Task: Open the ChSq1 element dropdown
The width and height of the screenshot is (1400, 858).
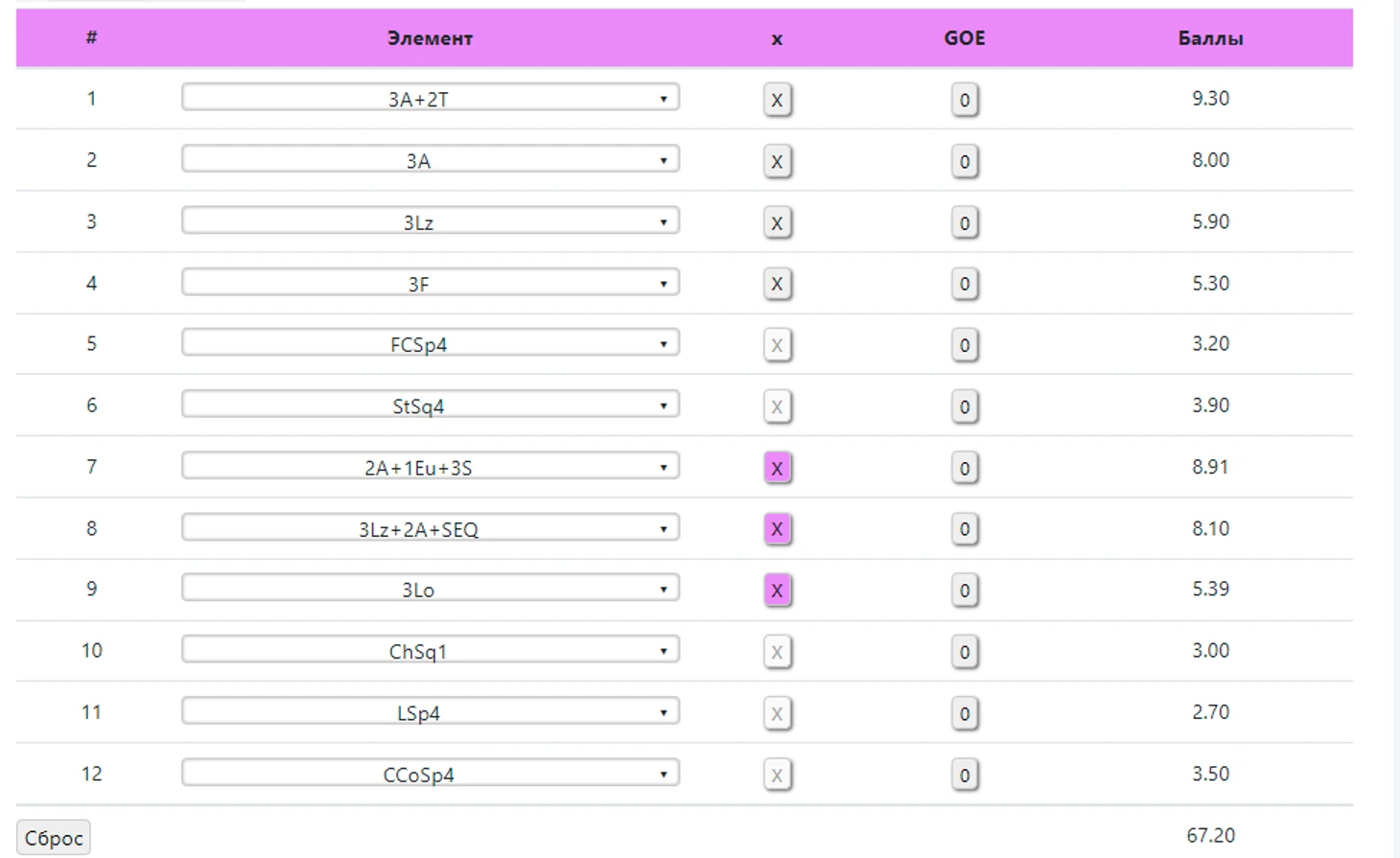Action: [431, 651]
